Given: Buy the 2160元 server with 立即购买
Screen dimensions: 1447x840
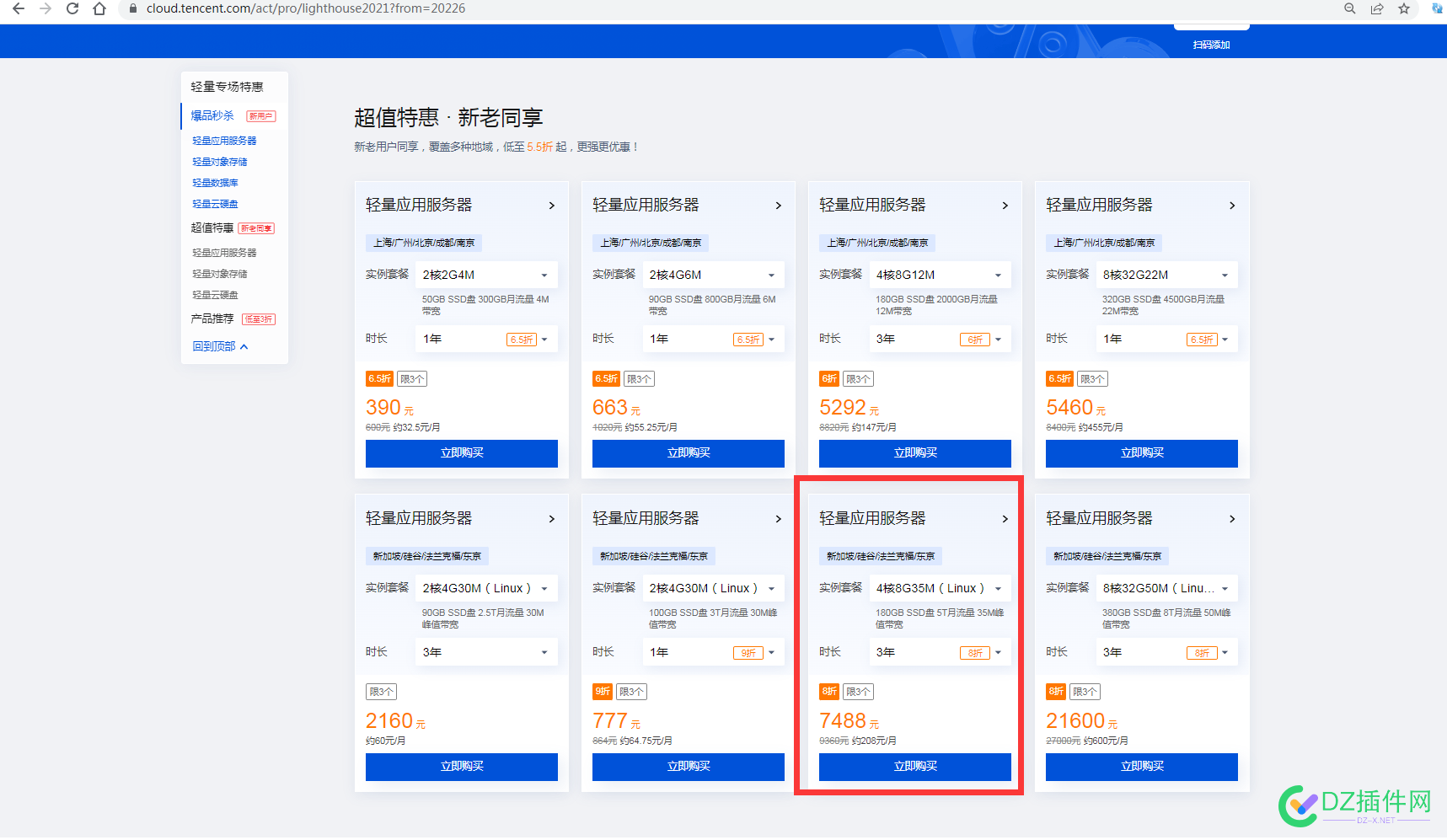Looking at the screenshot, I should (x=462, y=767).
